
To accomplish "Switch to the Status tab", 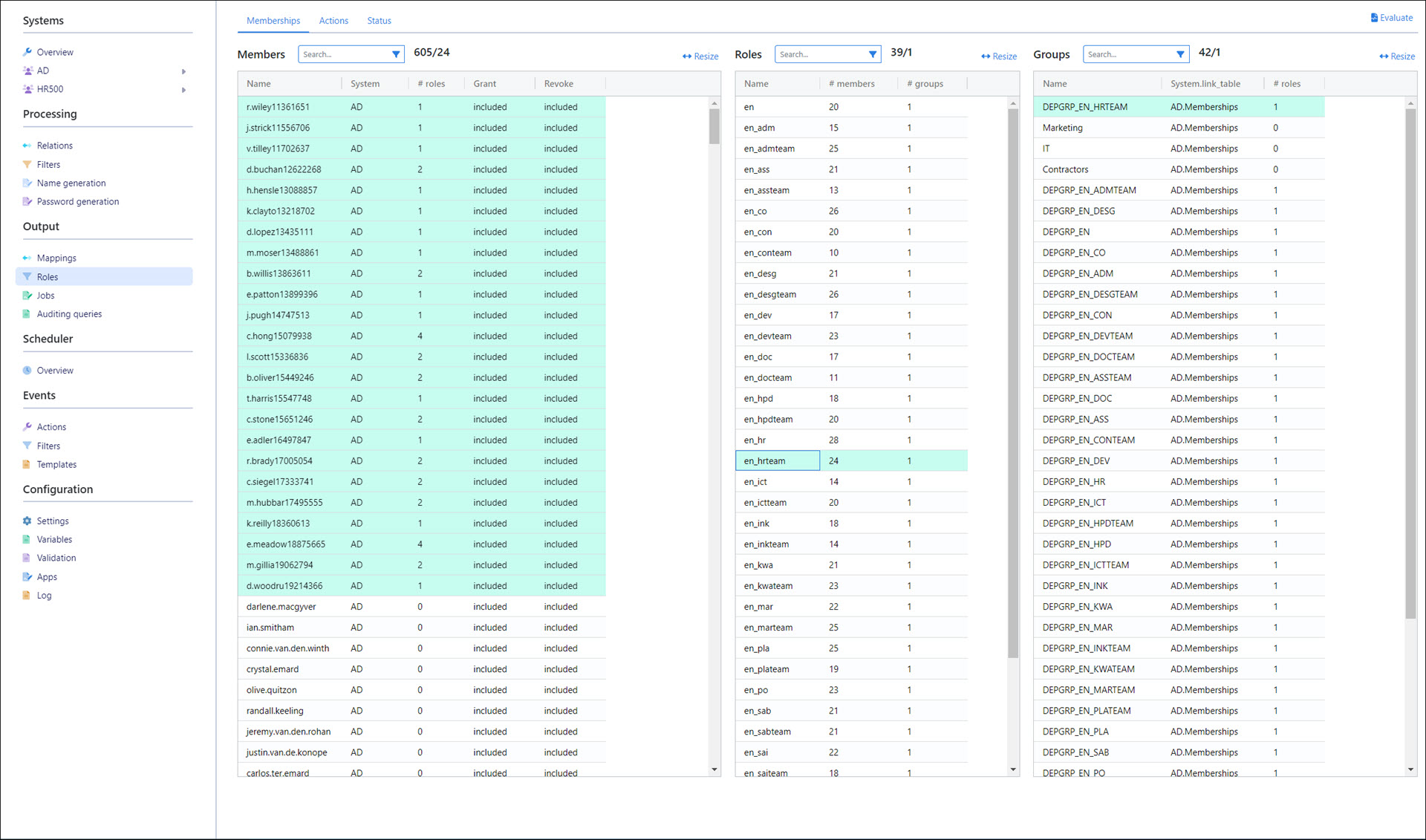I will (379, 21).
